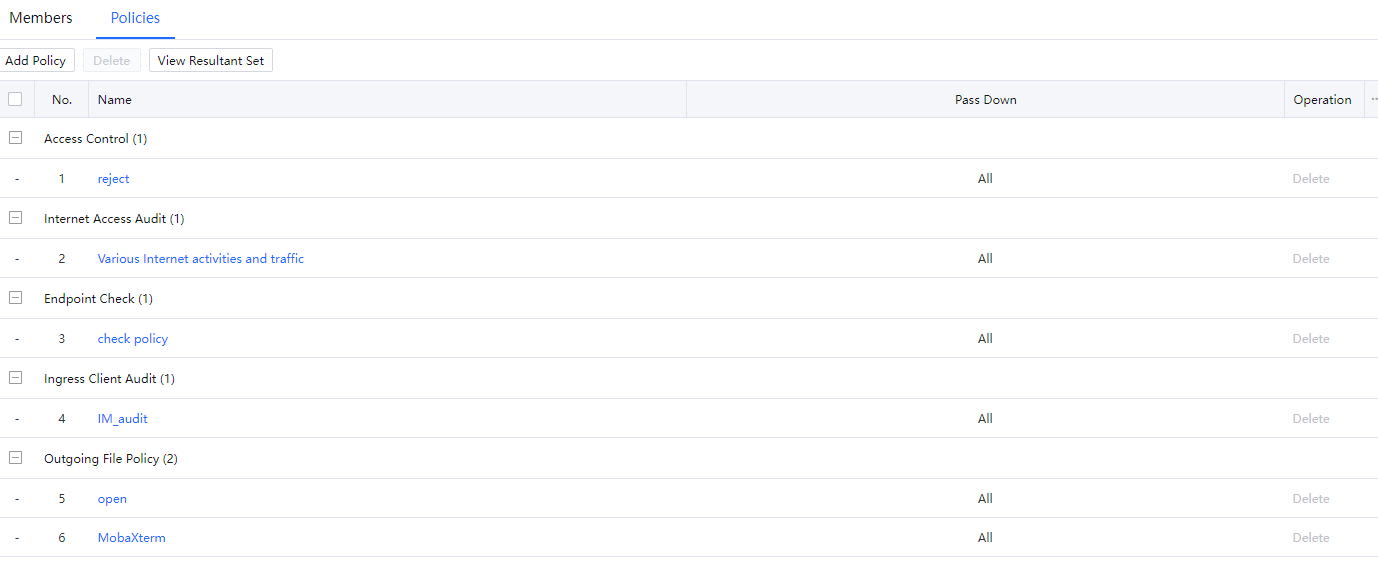
Task: Select the Policies tab
Action: (135, 18)
